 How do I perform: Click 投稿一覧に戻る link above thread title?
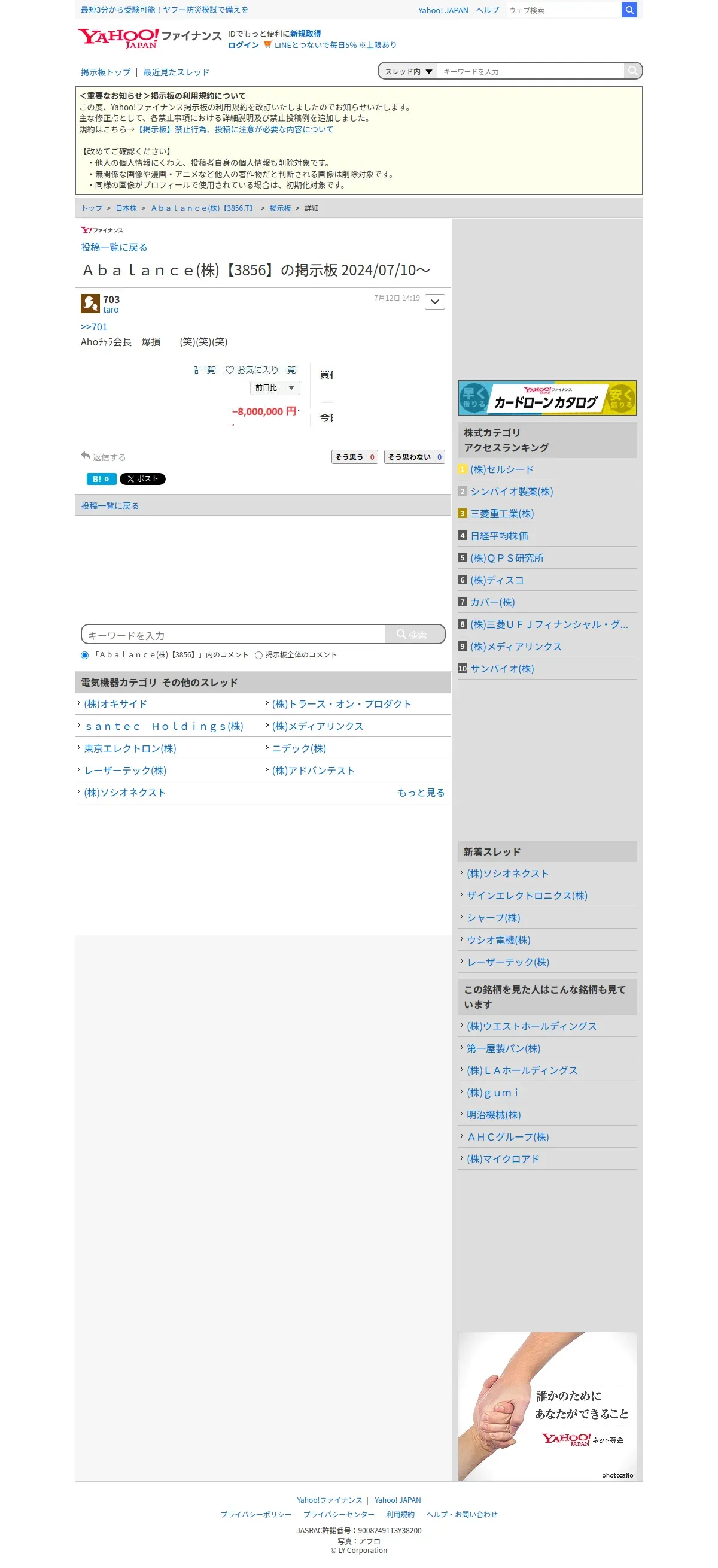pyautogui.click(x=114, y=247)
